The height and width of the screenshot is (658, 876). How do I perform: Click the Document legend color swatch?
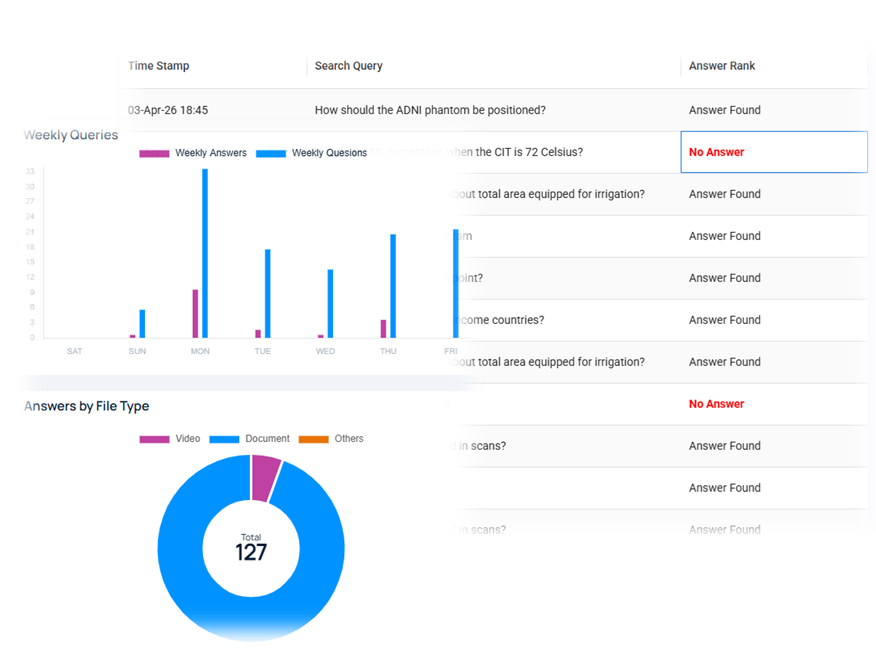point(224,439)
